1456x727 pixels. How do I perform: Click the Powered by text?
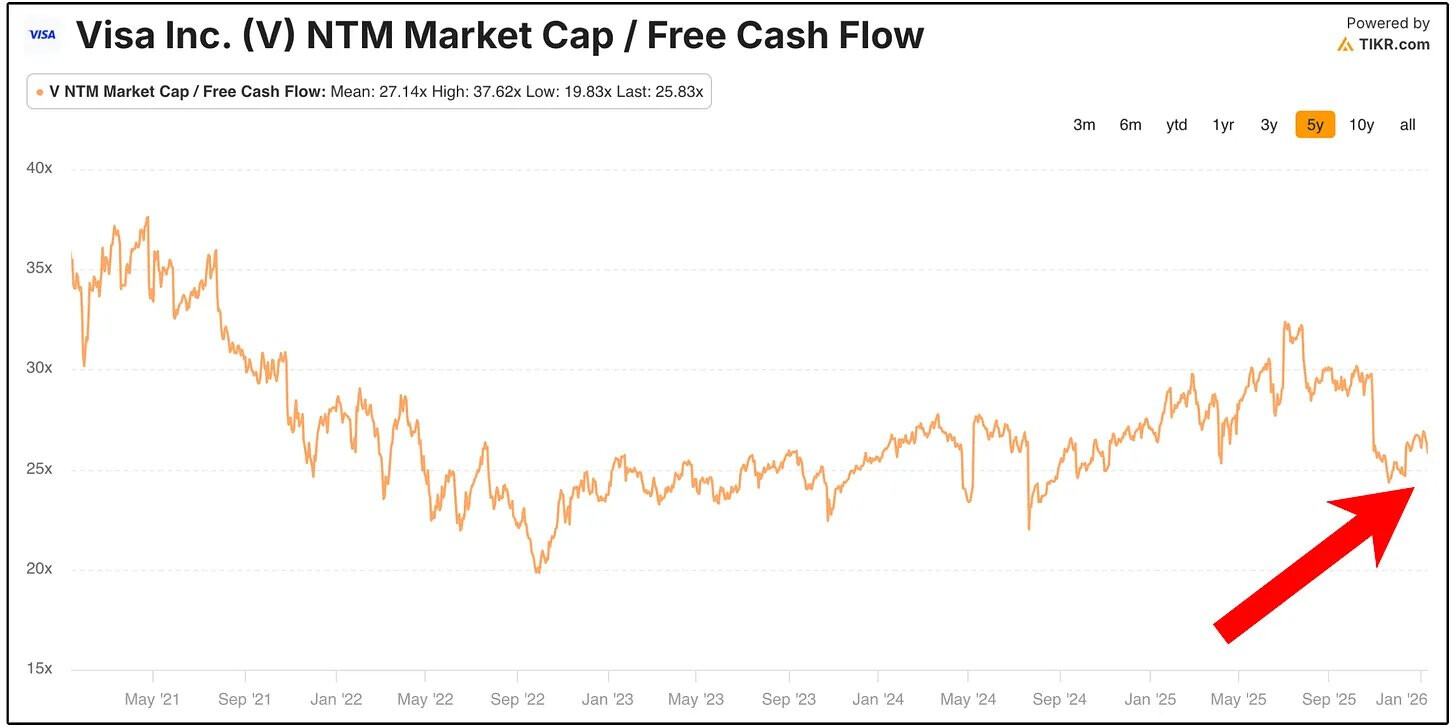click(x=1388, y=23)
